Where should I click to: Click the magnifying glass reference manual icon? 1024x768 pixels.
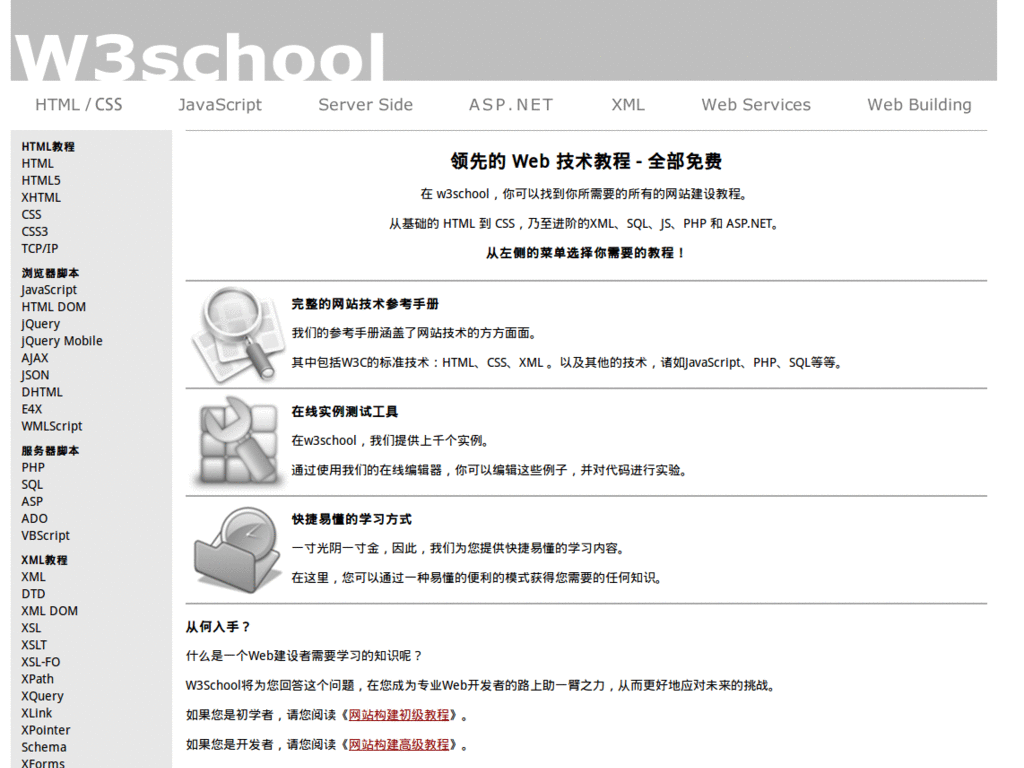(238, 334)
